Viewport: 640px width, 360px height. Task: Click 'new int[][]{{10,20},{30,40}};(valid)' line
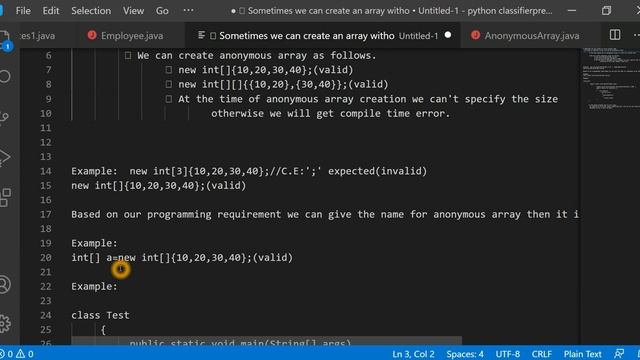pyautogui.click(x=283, y=84)
